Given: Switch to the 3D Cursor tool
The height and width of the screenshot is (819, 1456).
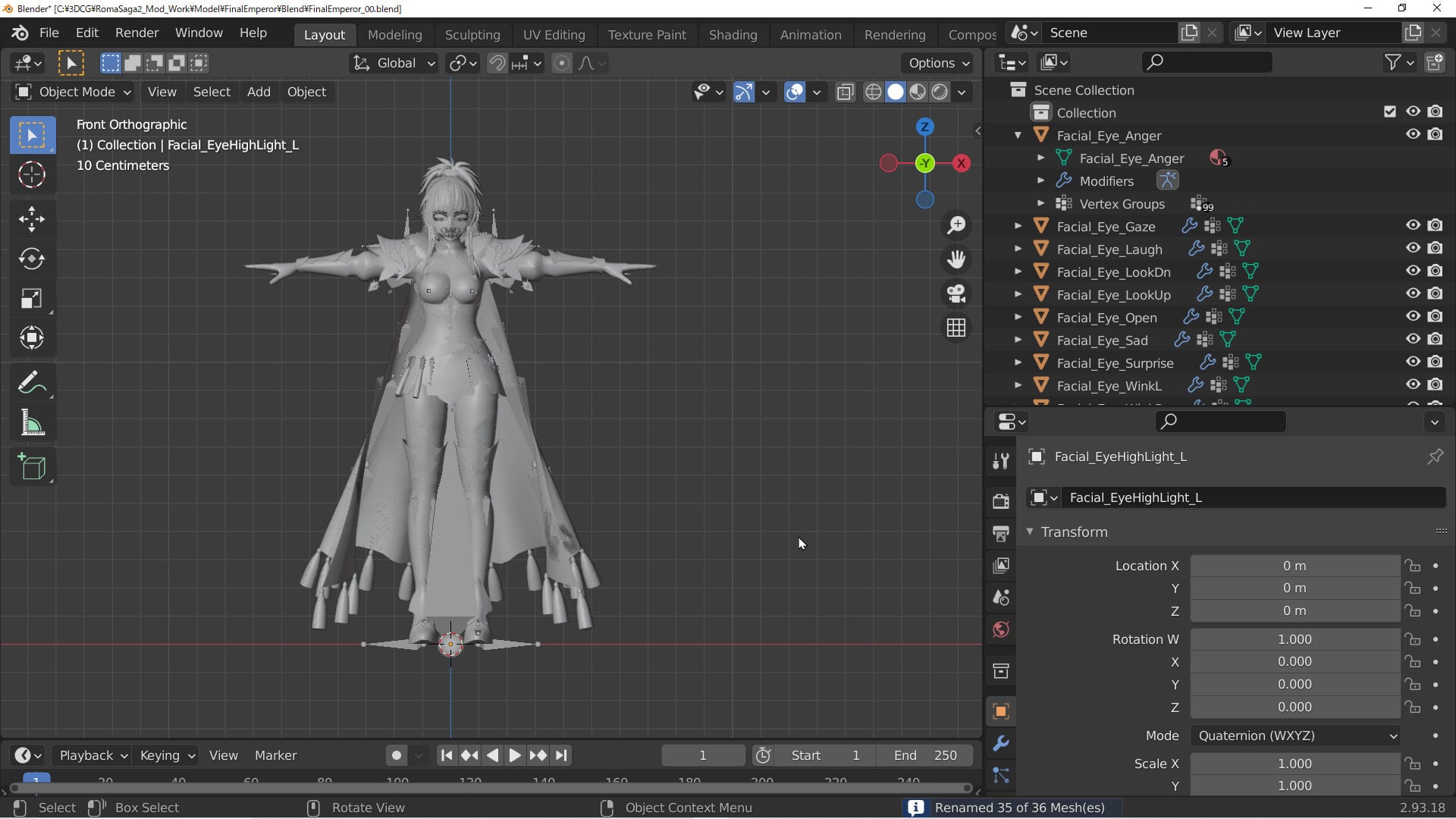Looking at the screenshot, I should pyautogui.click(x=32, y=175).
